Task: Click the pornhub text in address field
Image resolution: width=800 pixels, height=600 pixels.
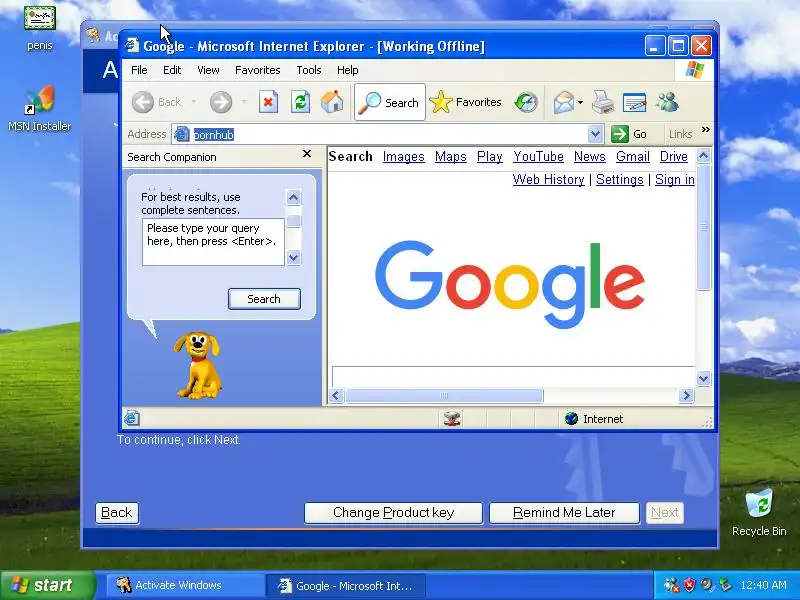Action: tap(214, 135)
